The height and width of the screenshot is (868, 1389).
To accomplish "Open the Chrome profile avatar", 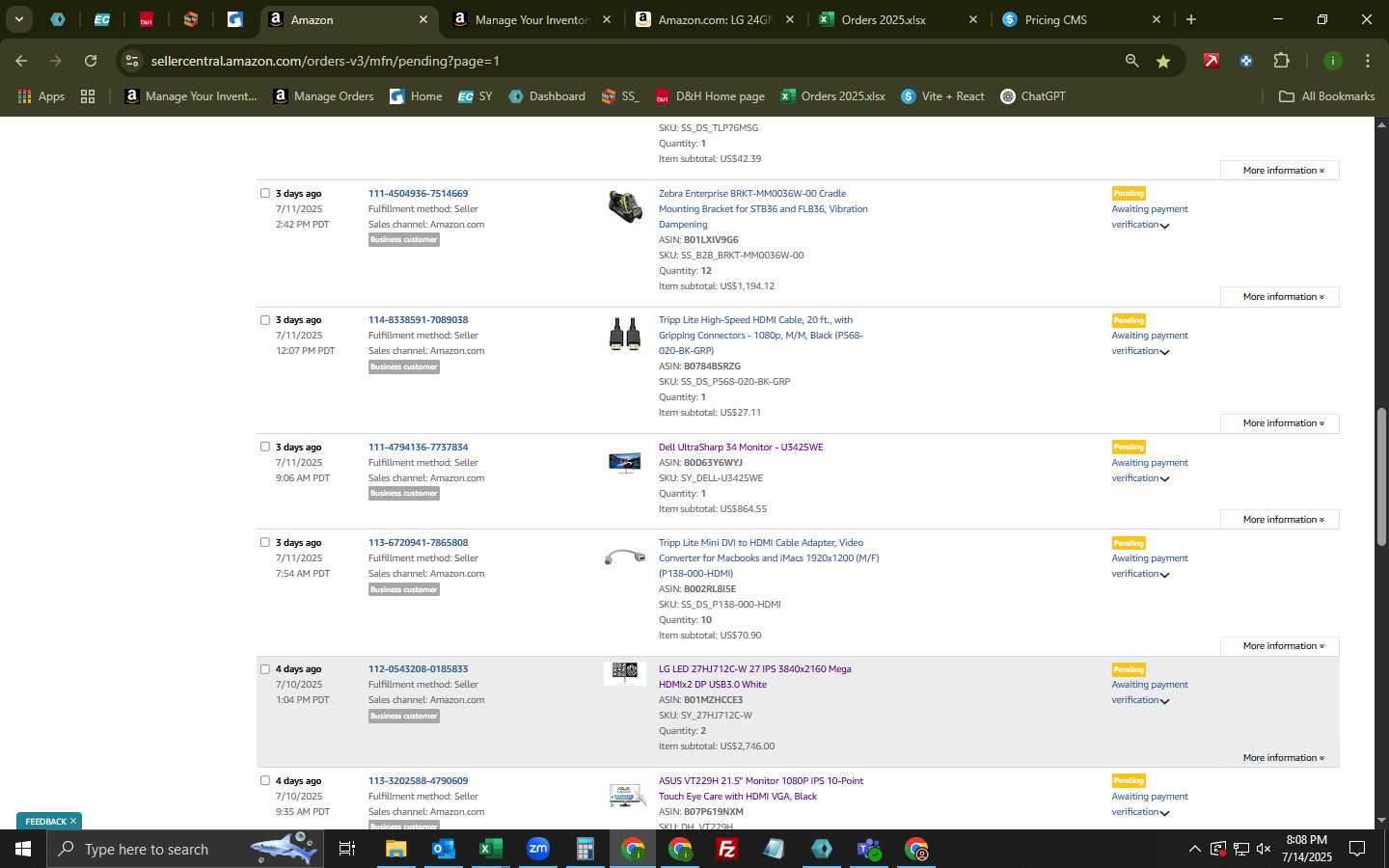I will point(1332,61).
